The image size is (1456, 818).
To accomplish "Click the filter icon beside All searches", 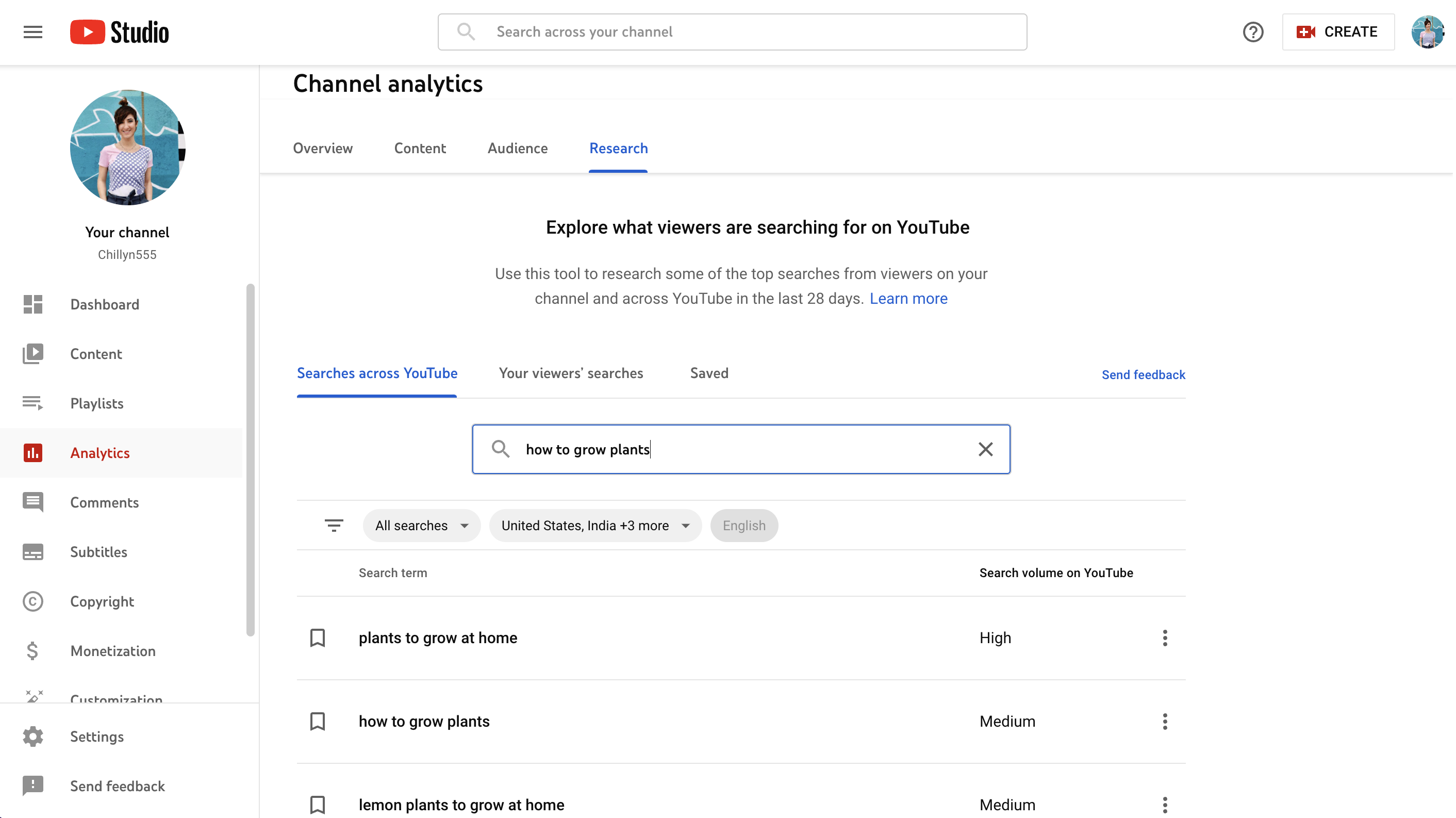I will pyautogui.click(x=334, y=526).
